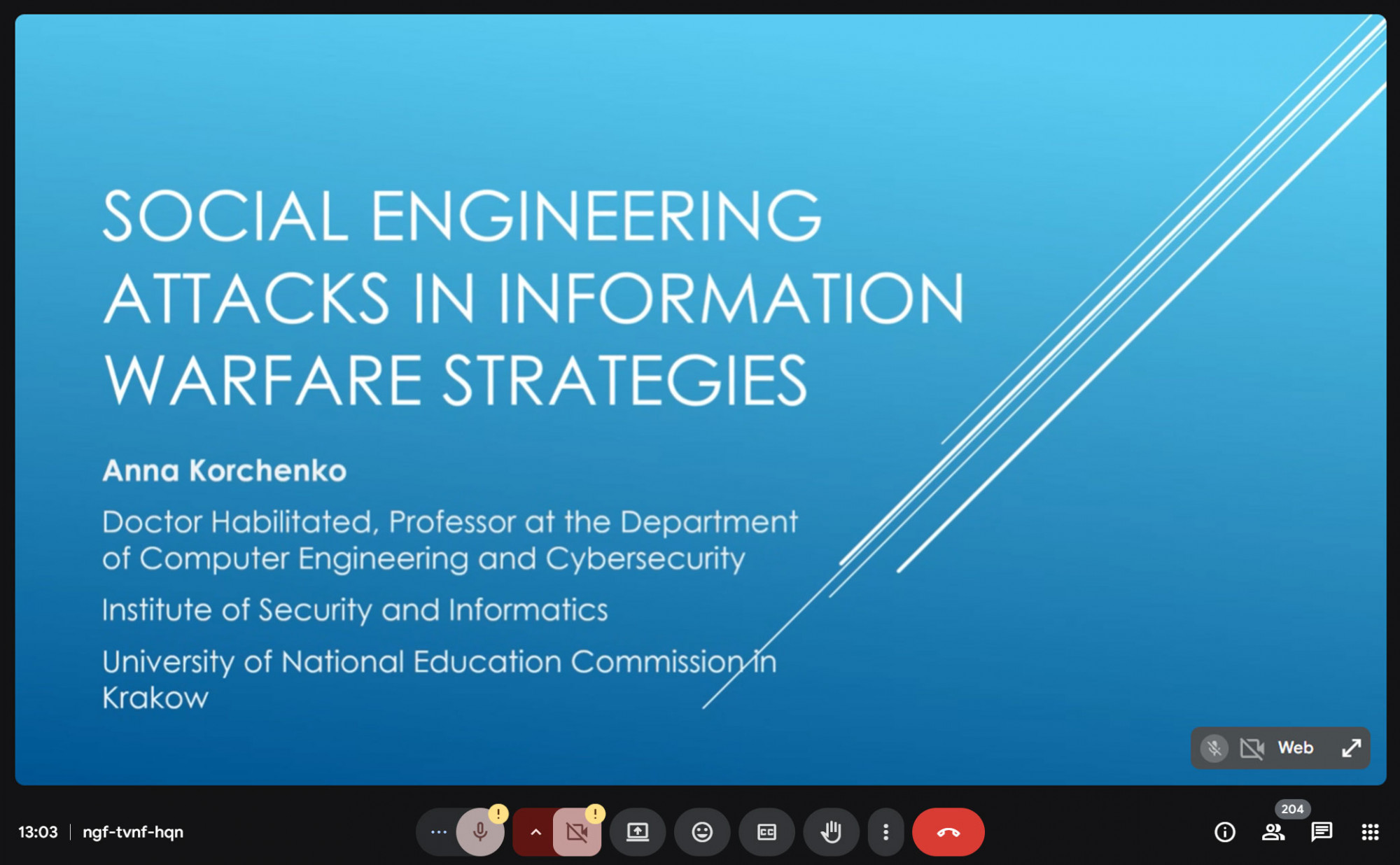Screen dimensions: 1400x865
Task: Open more options vertical dots menu
Action: [x=885, y=832]
